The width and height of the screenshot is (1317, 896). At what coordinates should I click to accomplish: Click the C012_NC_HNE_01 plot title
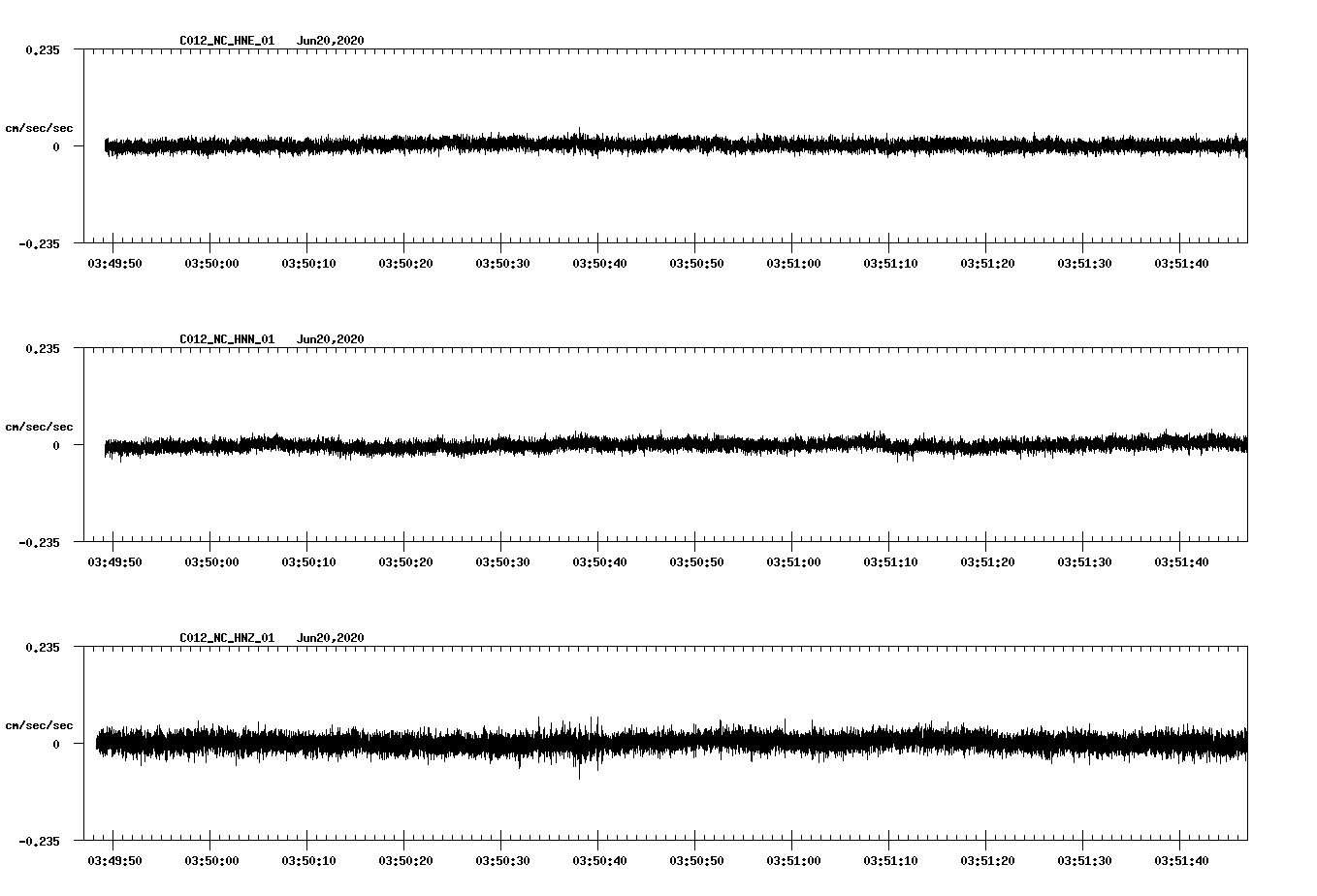pos(227,41)
